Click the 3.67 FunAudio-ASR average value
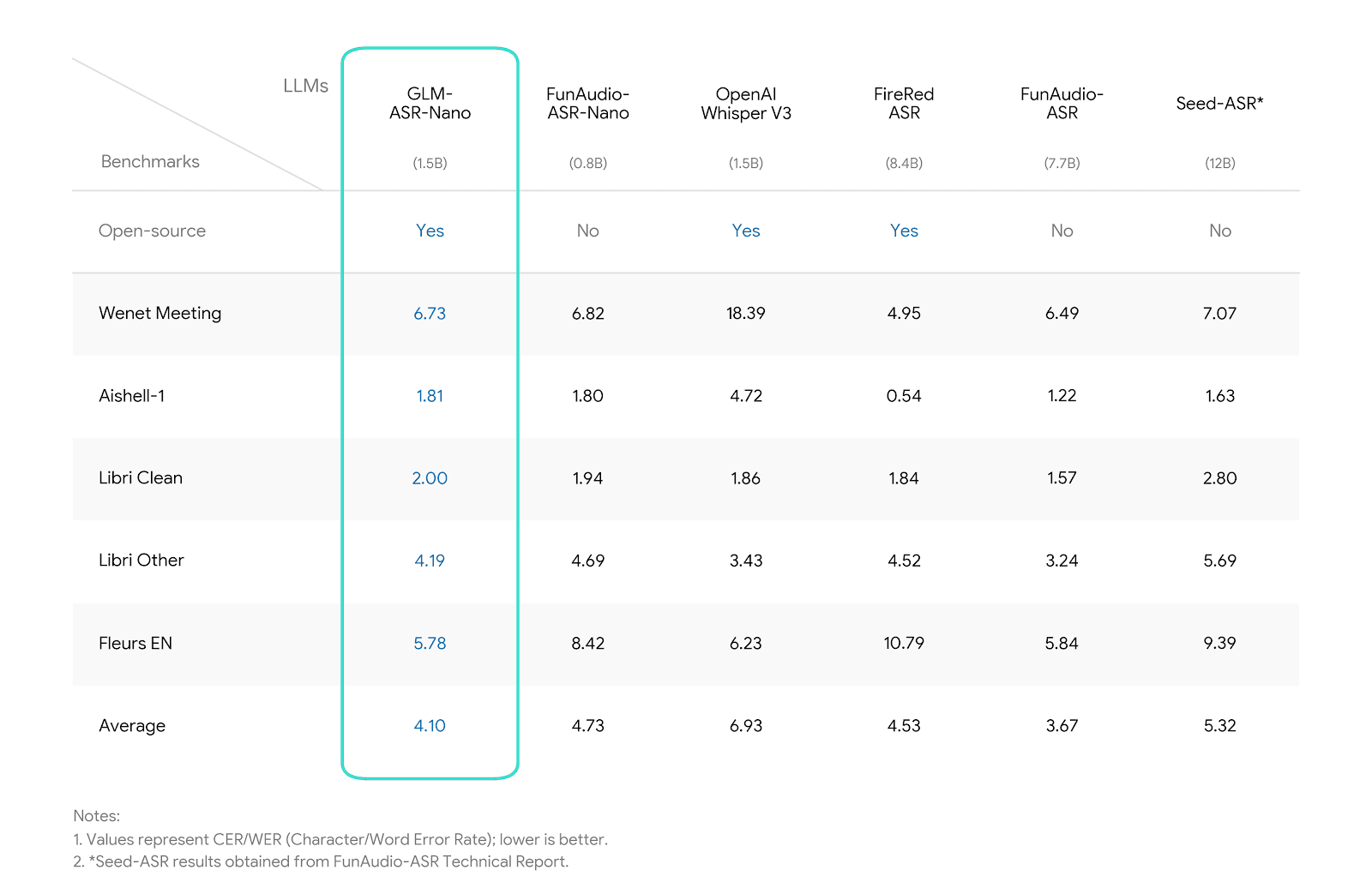Image resolution: width=1372 pixels, height=882 pixels. coord(1062,726)
